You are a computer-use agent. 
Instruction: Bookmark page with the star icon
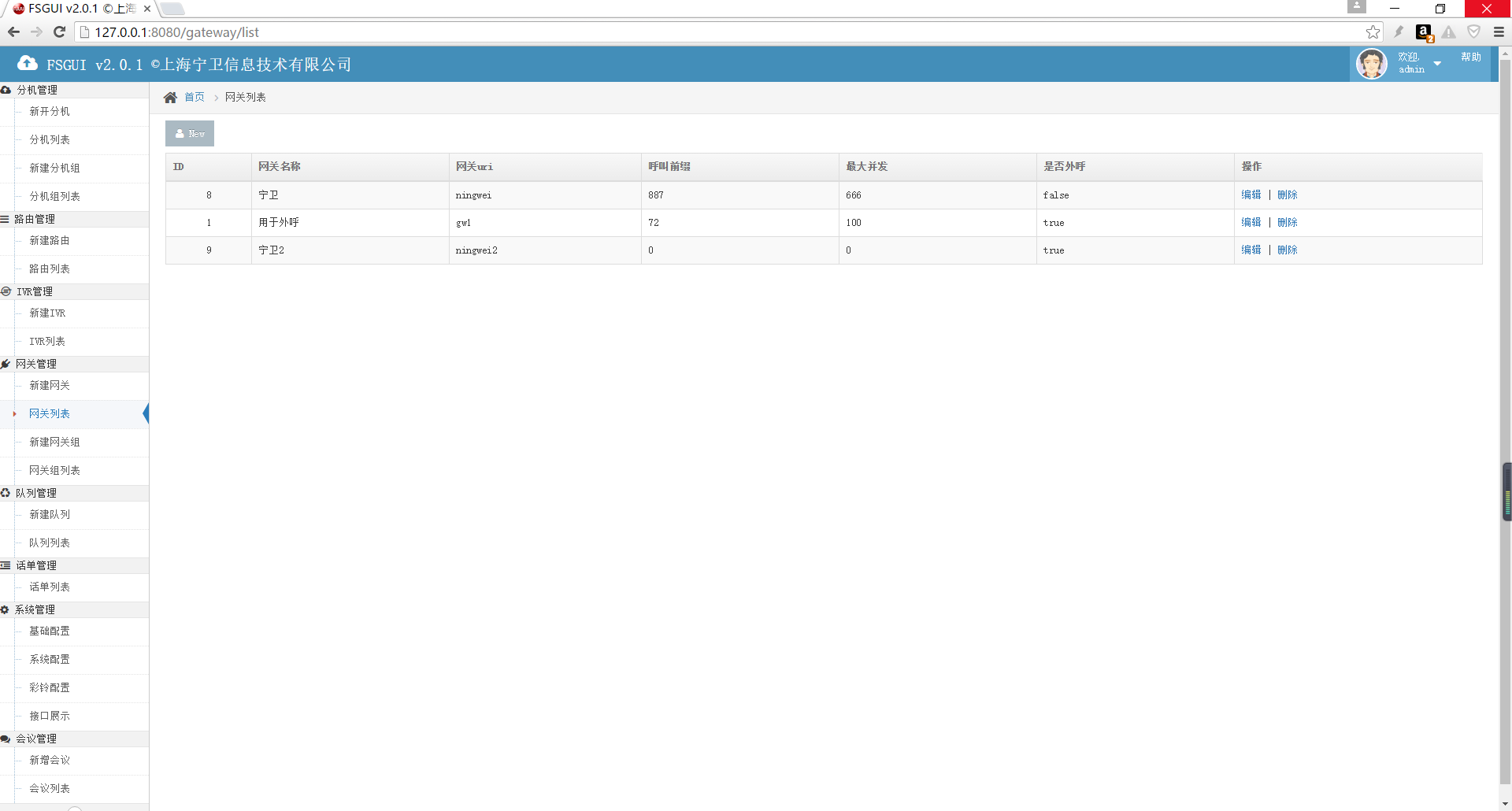[1373, 32]
